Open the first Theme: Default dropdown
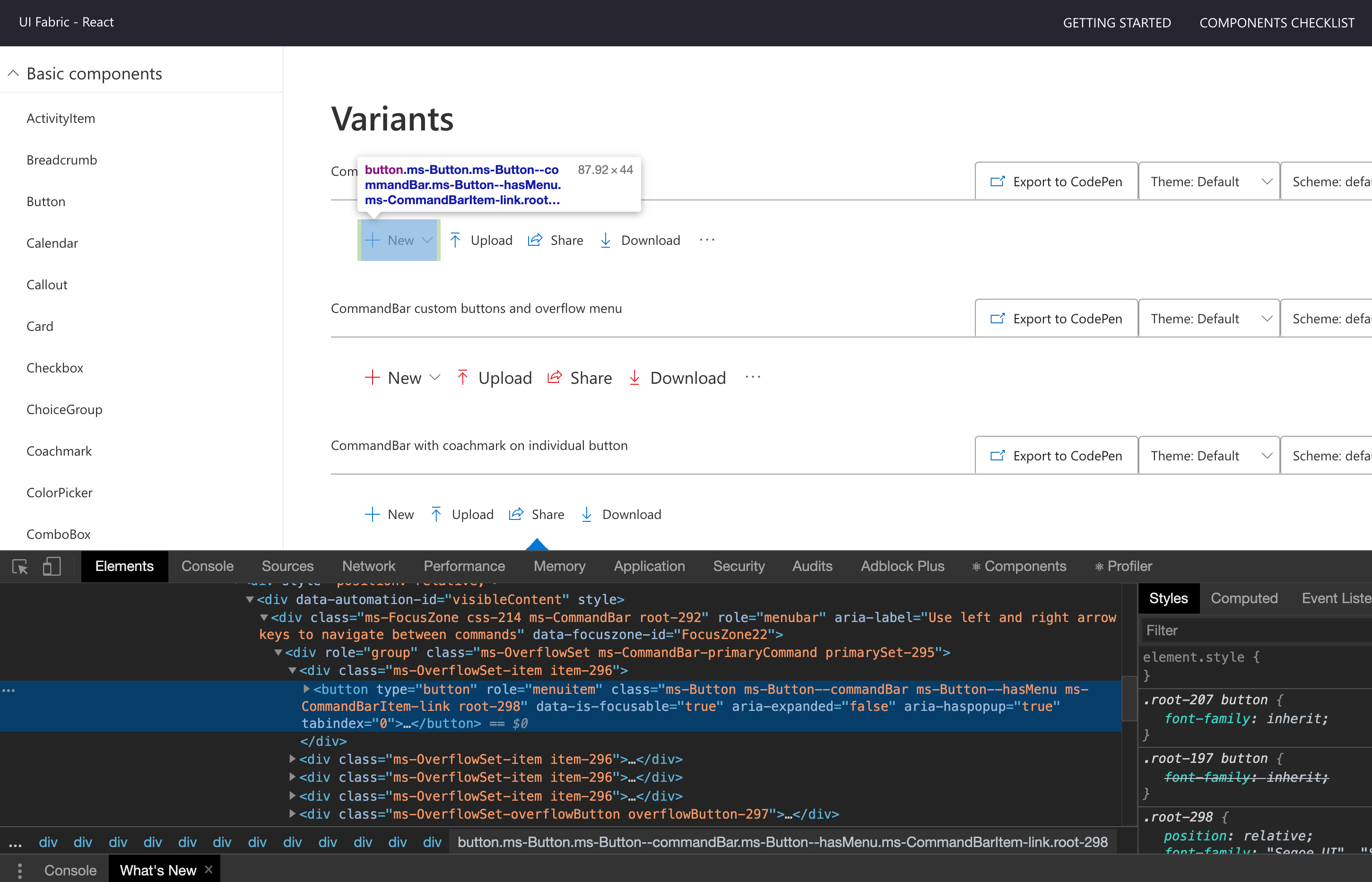This screenshot has height=882, width=1372. (x=1209, y=182)
